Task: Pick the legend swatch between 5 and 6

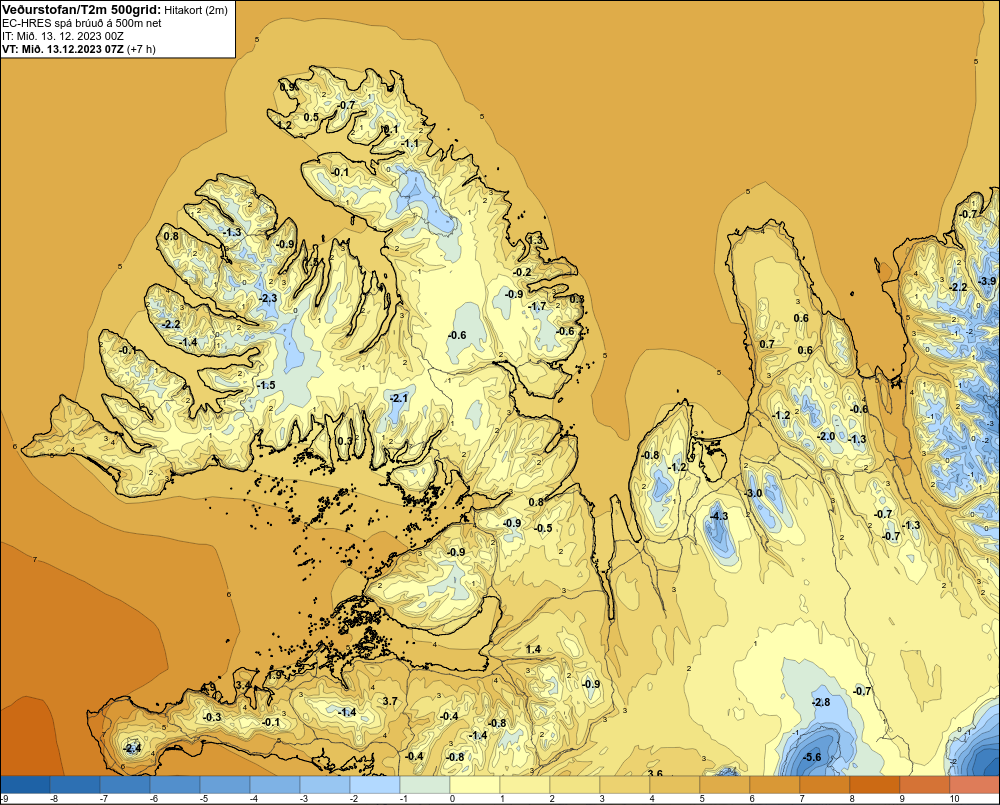Action: coord(725,784)
